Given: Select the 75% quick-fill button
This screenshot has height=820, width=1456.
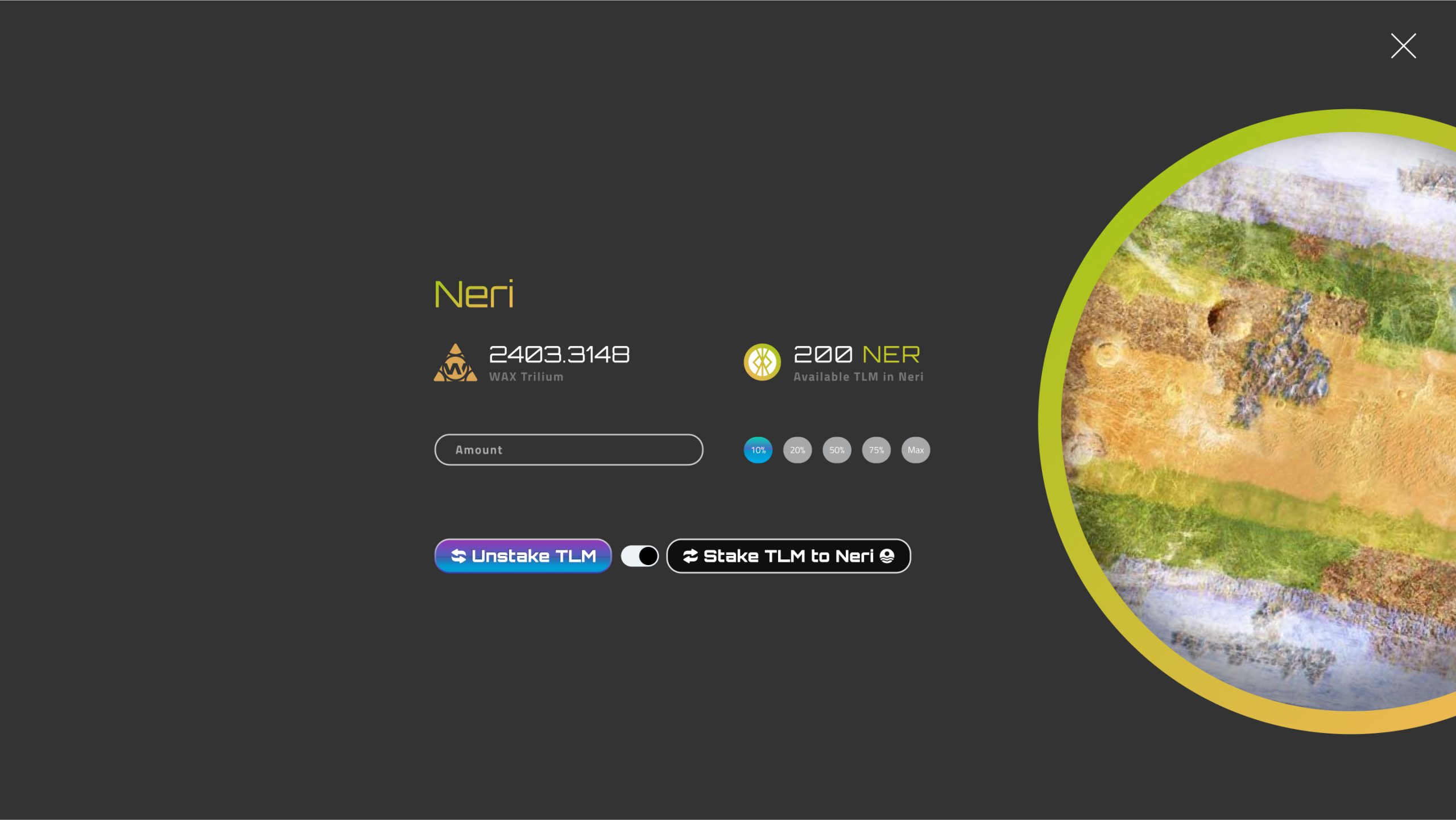Looking at the screenshot, I should tap(877, 450).
